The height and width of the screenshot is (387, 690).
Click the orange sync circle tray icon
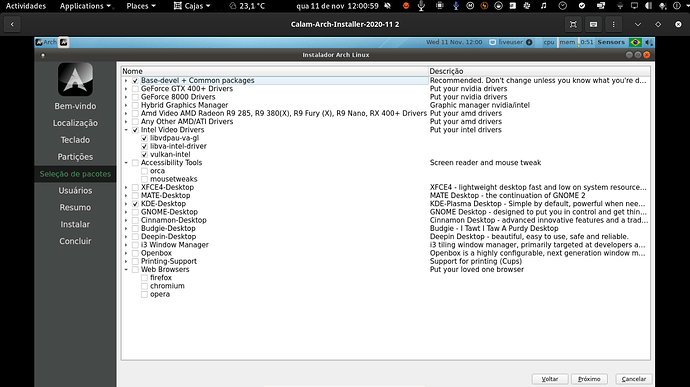click(x=484, y=6)
